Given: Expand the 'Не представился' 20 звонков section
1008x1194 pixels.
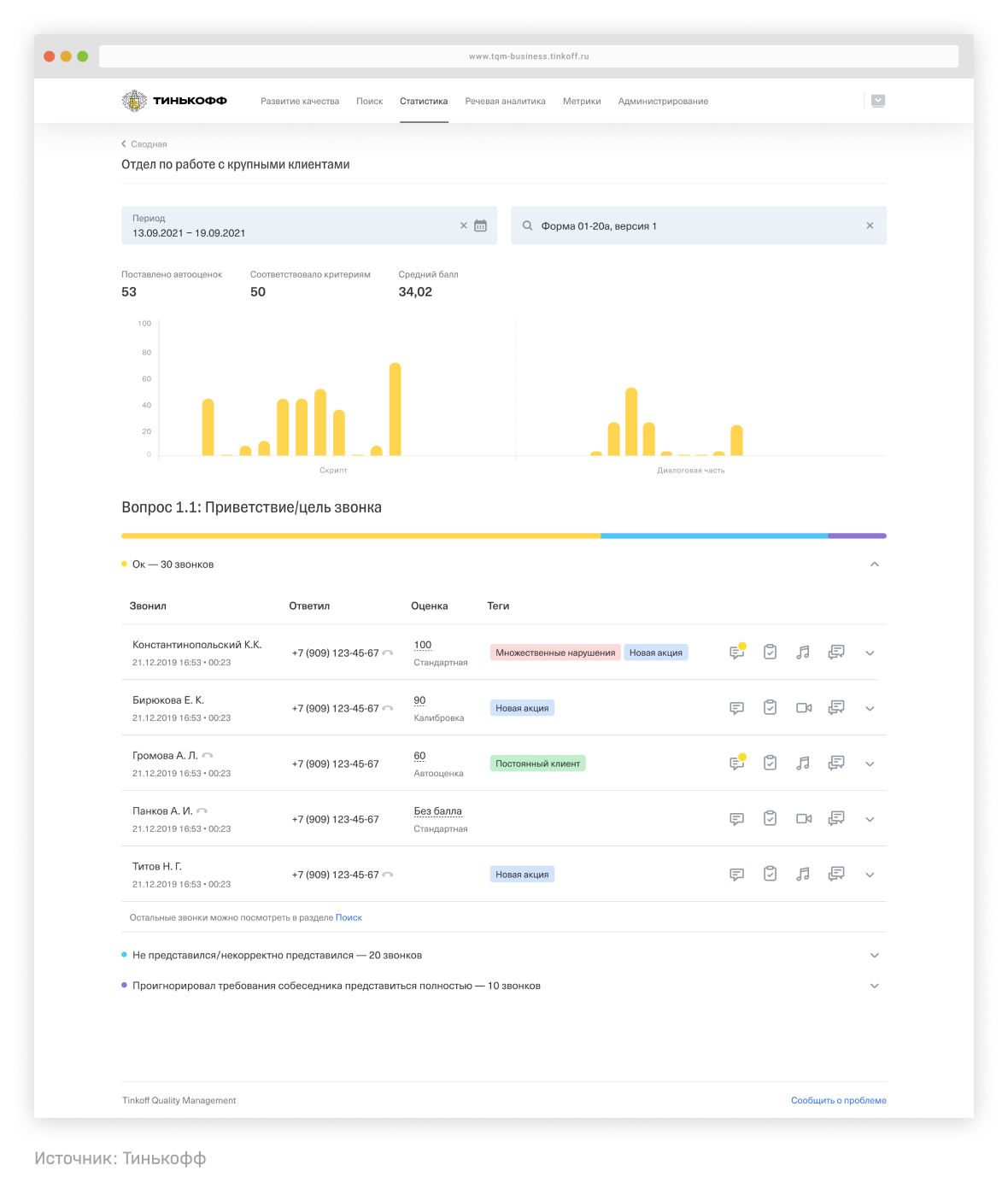Looking at the screenshot, I should [874, 956].
